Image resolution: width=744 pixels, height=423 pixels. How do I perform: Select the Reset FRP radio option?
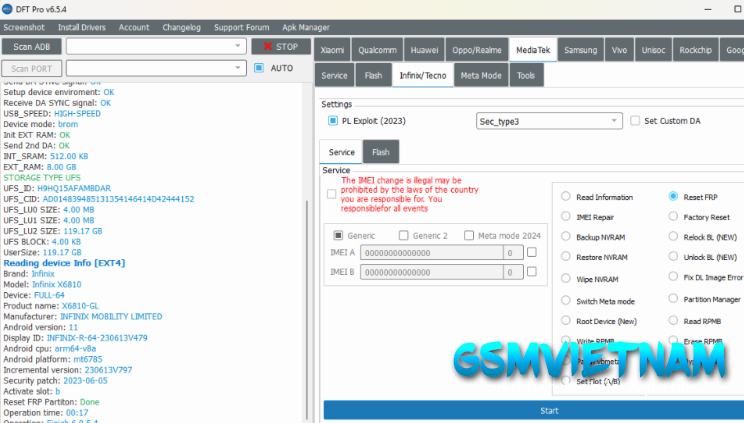[x=674, y=197]
